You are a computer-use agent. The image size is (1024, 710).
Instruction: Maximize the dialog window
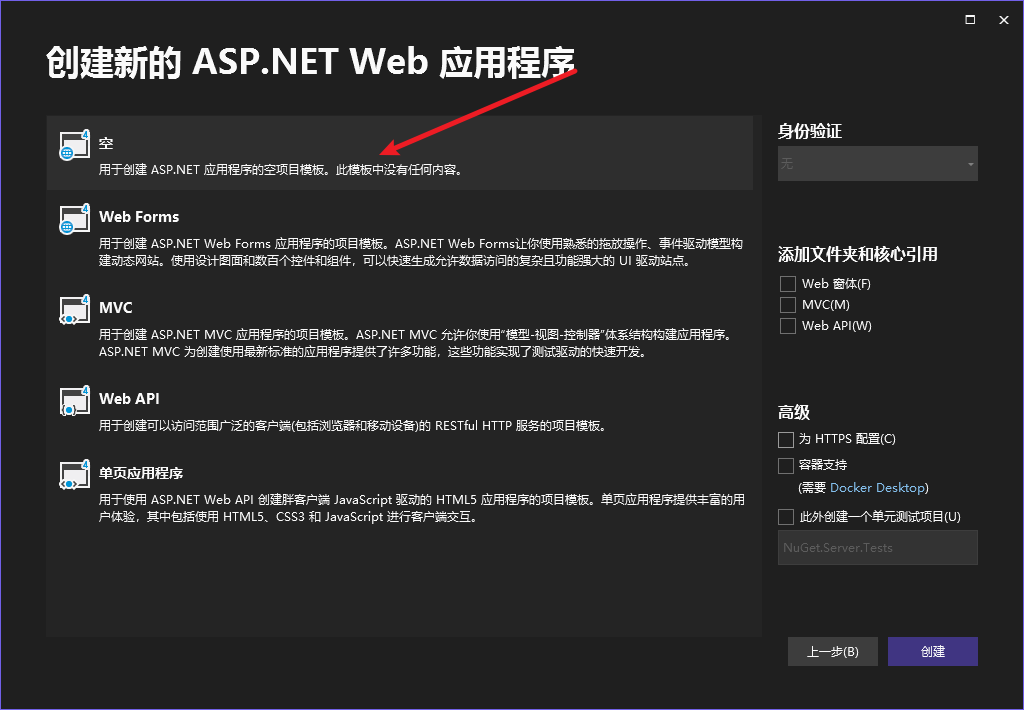click(x=970, y=20)
